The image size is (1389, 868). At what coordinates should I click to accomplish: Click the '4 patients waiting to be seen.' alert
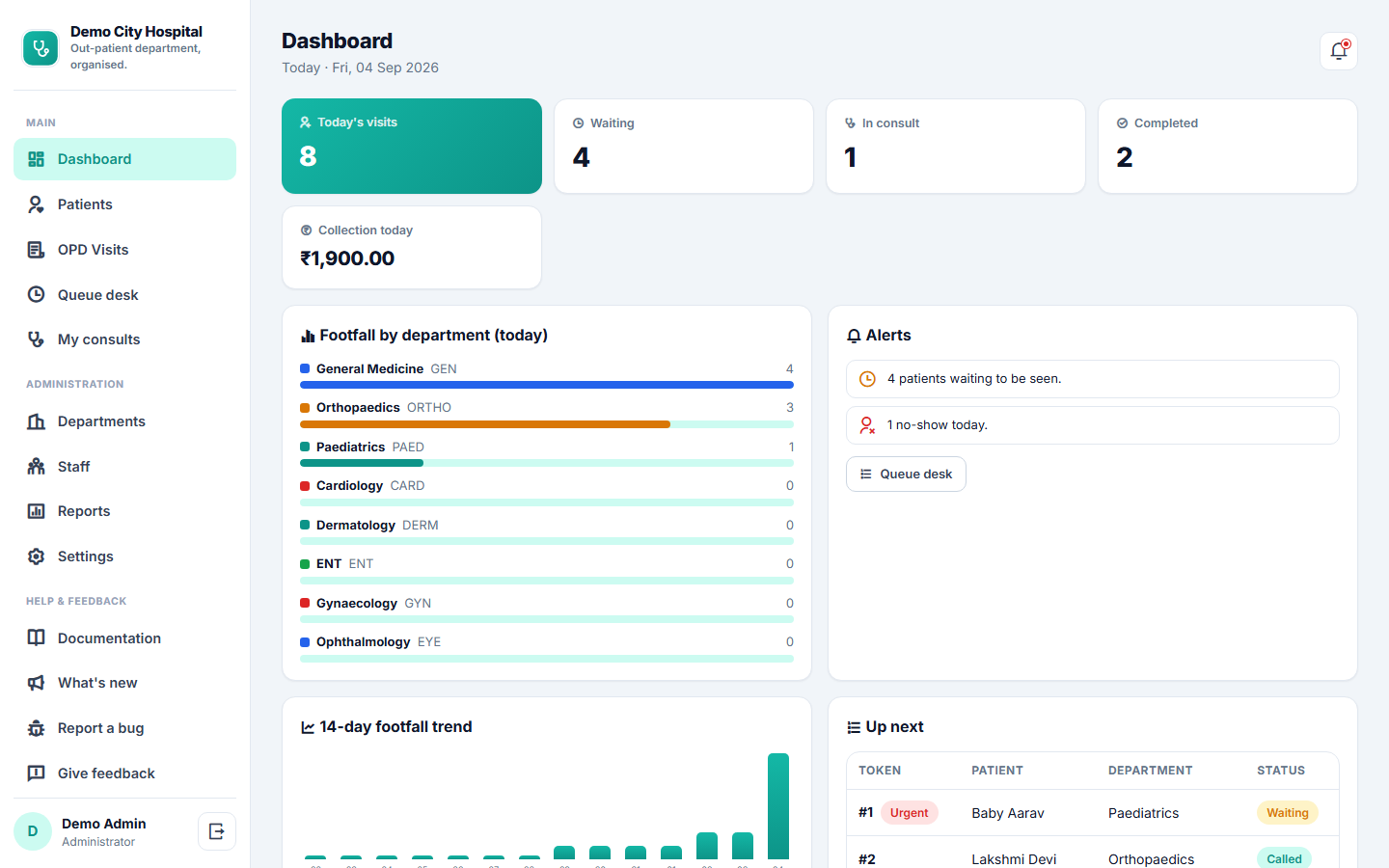tap(1093, 379)
